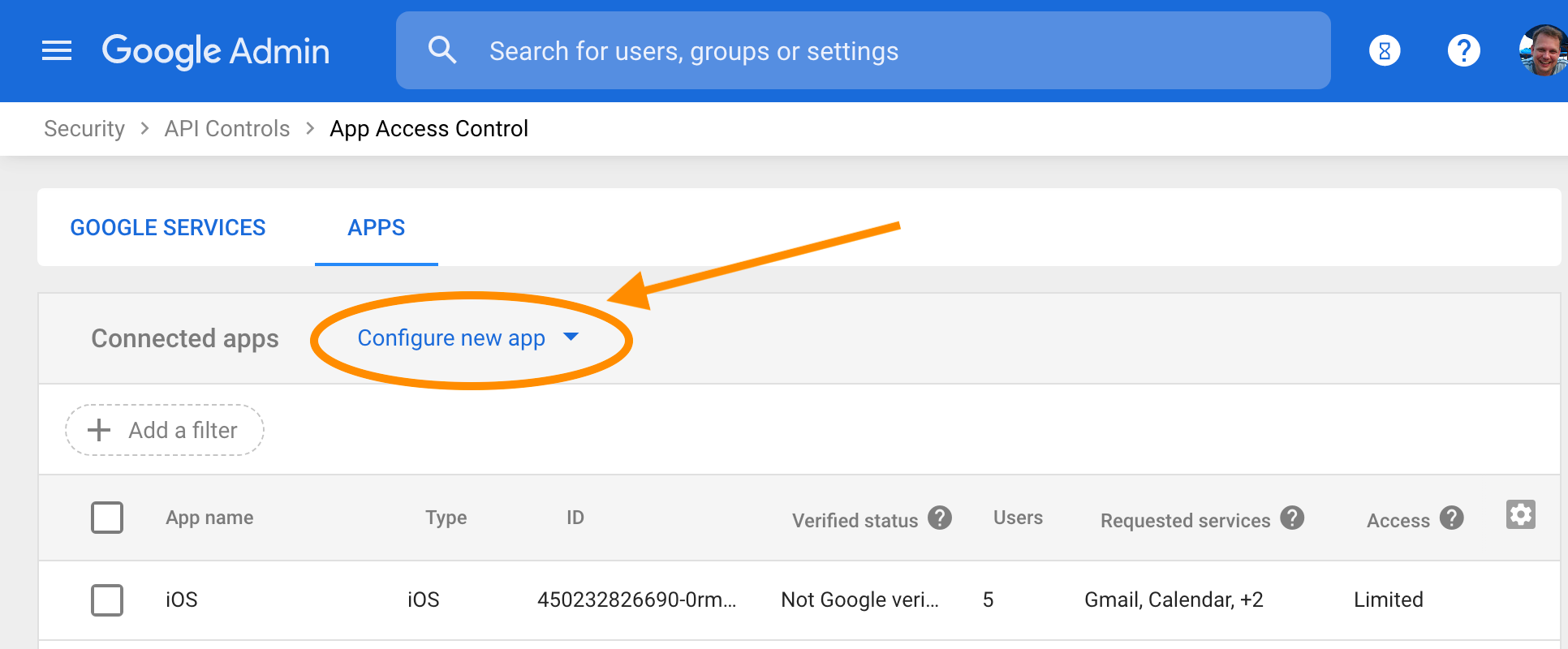This screenshot has width=1568, height=649.
Task: Click App name column header
Action: pos(209,518)
